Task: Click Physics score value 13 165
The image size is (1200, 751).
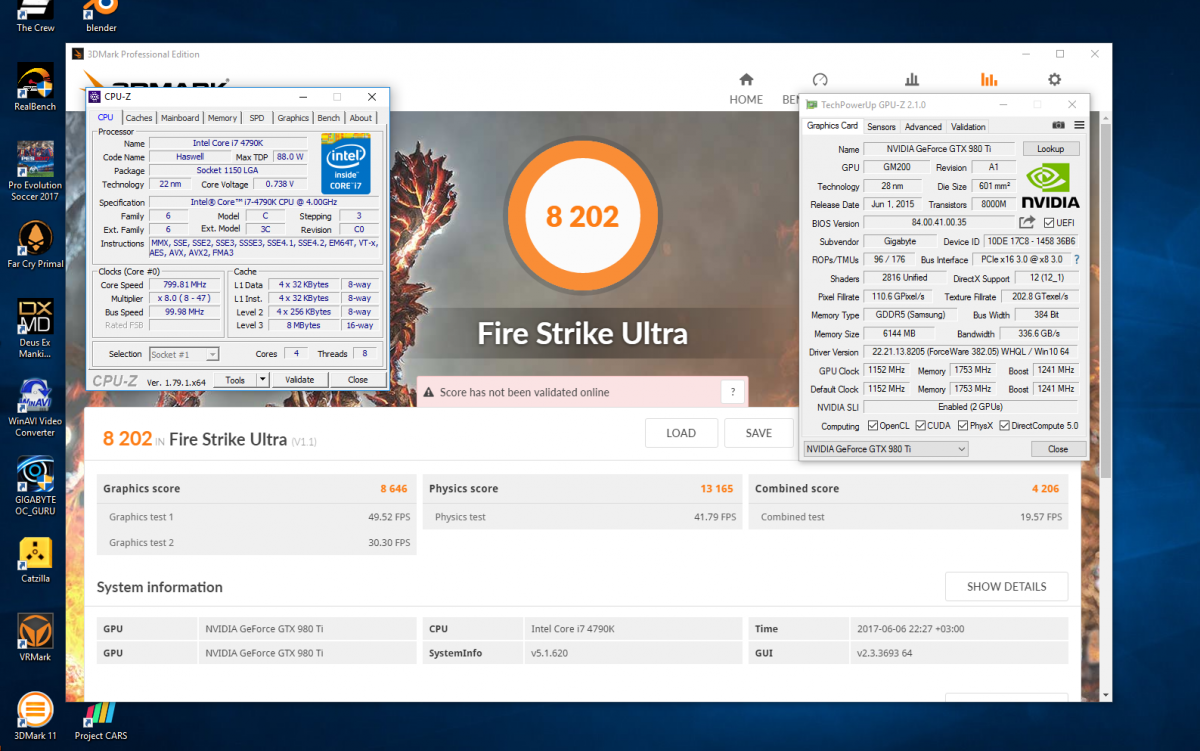Action: click(x=716, y=489)
